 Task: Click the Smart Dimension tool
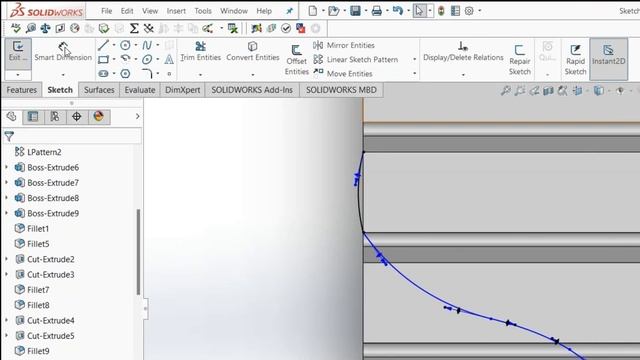[63, 52]
